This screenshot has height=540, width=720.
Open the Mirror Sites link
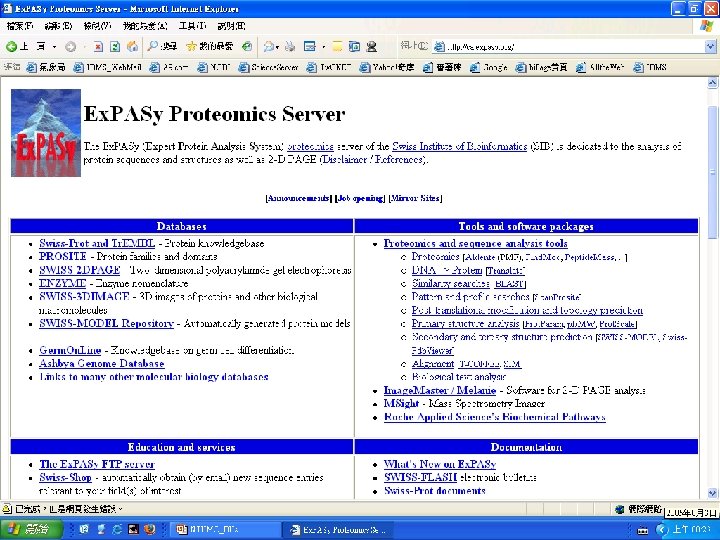[x=416, y=198]
